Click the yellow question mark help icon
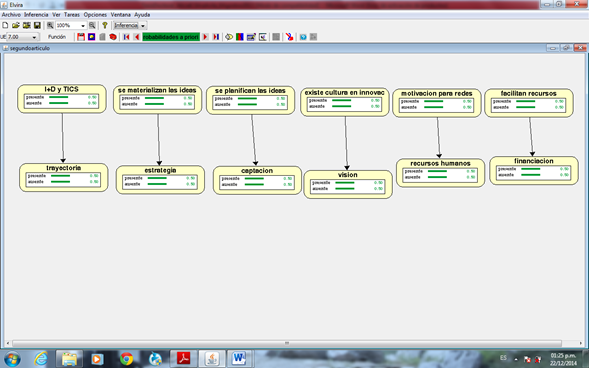The width and height of the screenshot is (589, 368). (x=105, y=25)
